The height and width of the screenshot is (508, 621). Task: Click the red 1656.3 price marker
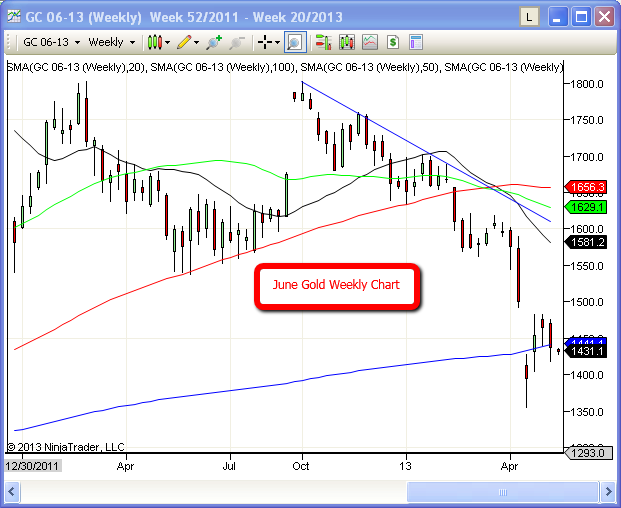[585, 187]
